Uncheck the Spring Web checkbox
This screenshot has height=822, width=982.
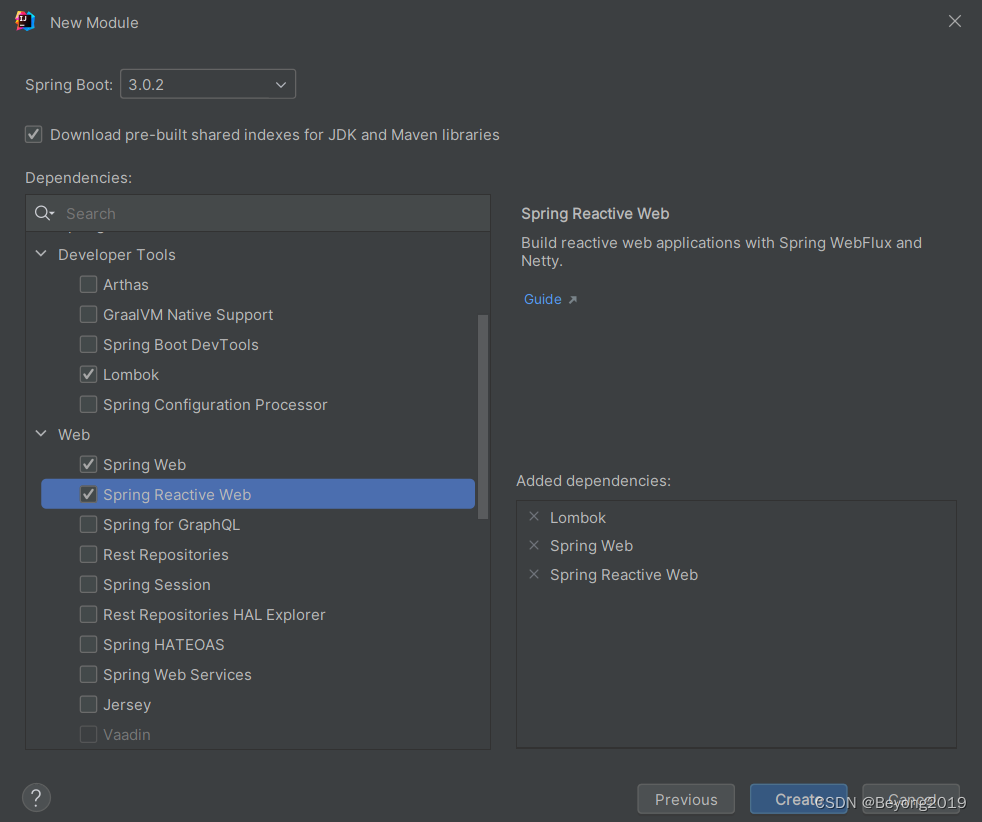[x=88, y=465]
